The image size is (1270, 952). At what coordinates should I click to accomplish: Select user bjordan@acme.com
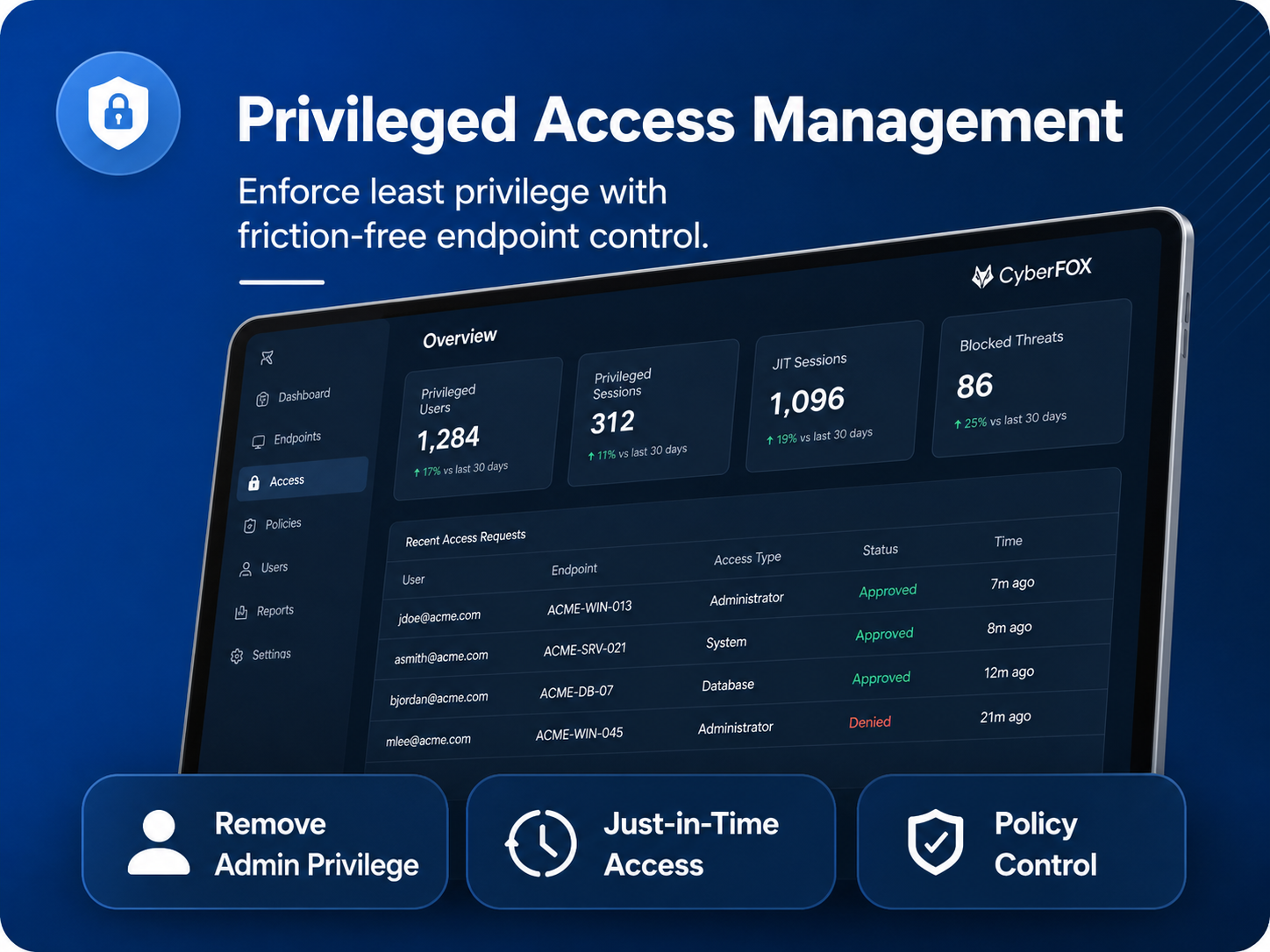[x=439, y=699]
